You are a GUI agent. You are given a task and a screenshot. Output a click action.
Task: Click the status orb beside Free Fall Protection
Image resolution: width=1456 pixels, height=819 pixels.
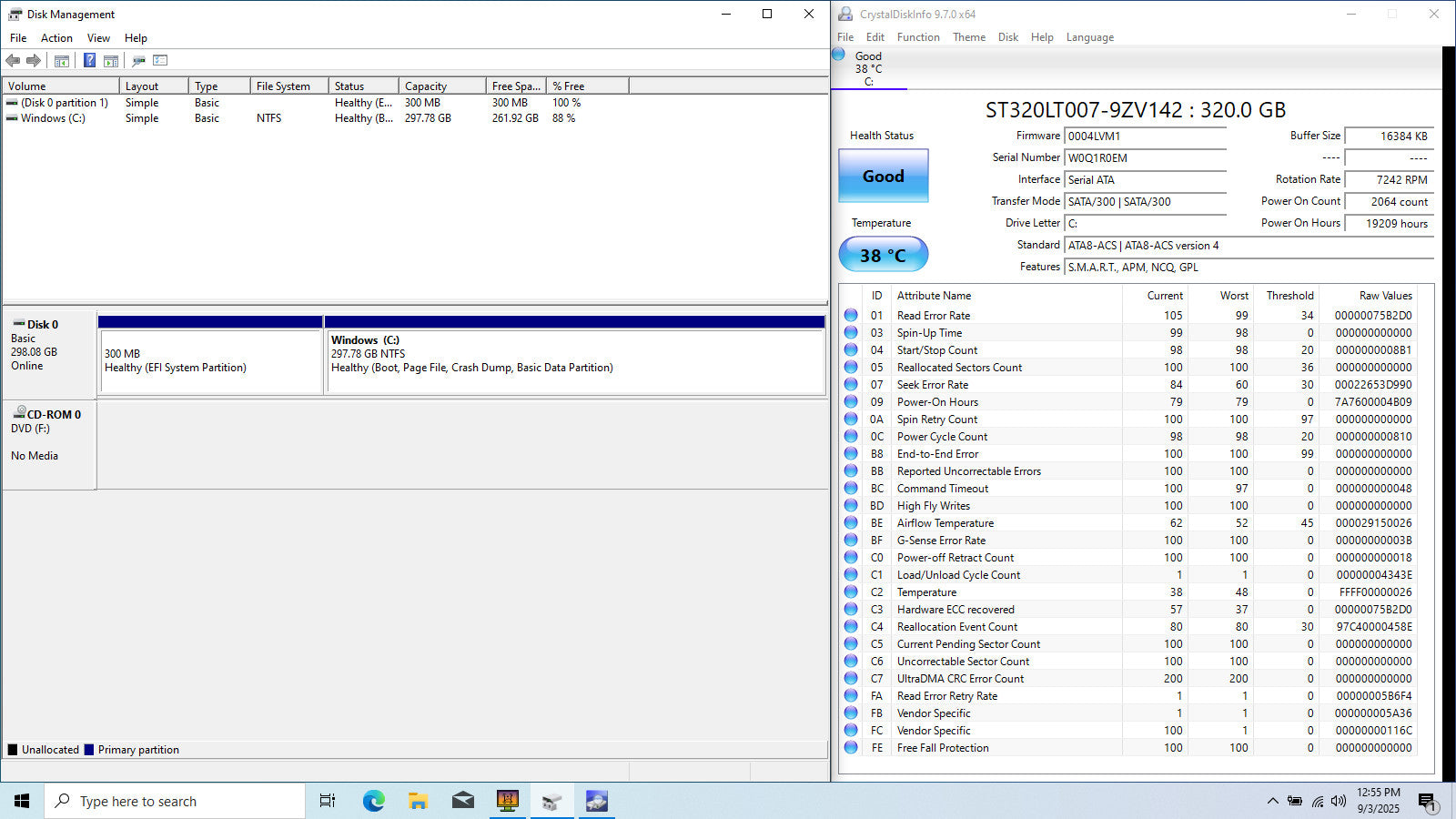851,747
